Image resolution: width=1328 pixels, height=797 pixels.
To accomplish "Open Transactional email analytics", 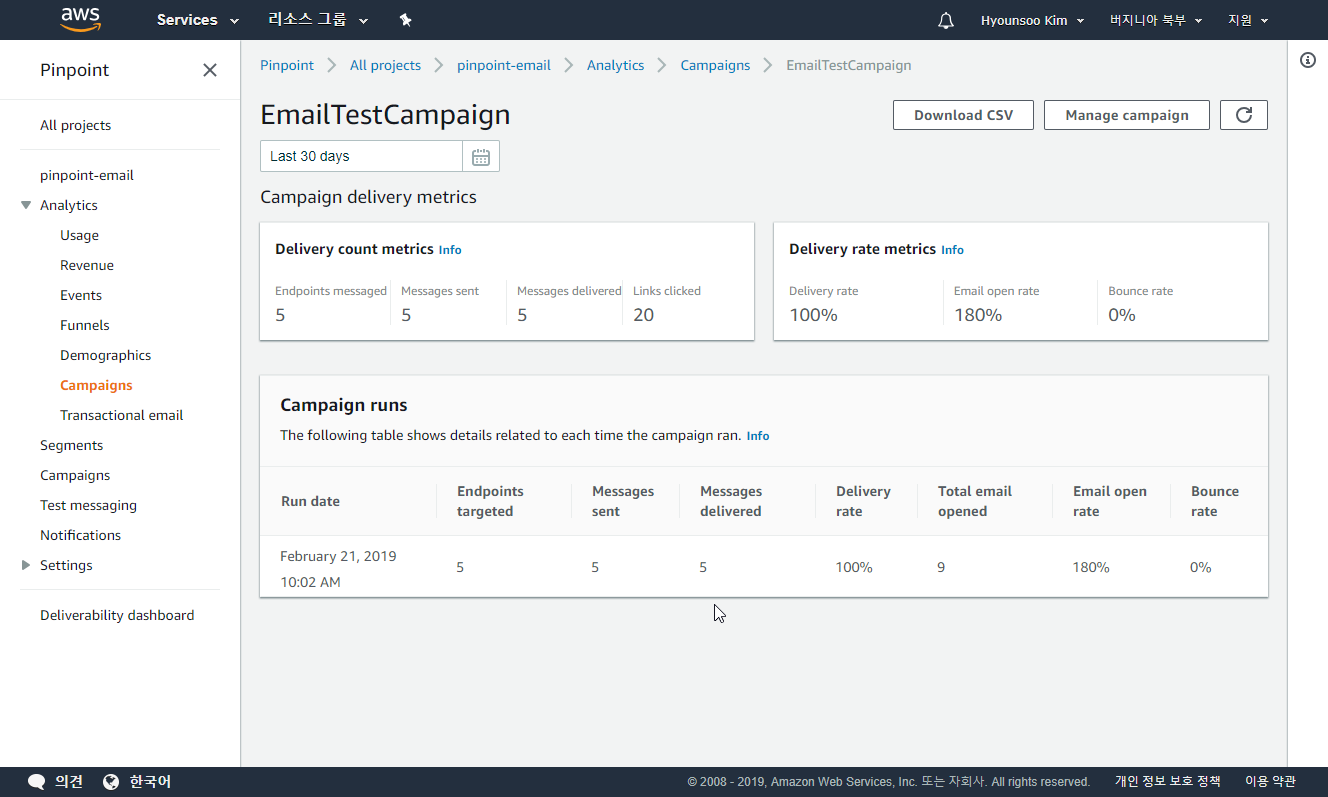I will tap(122, 415).
